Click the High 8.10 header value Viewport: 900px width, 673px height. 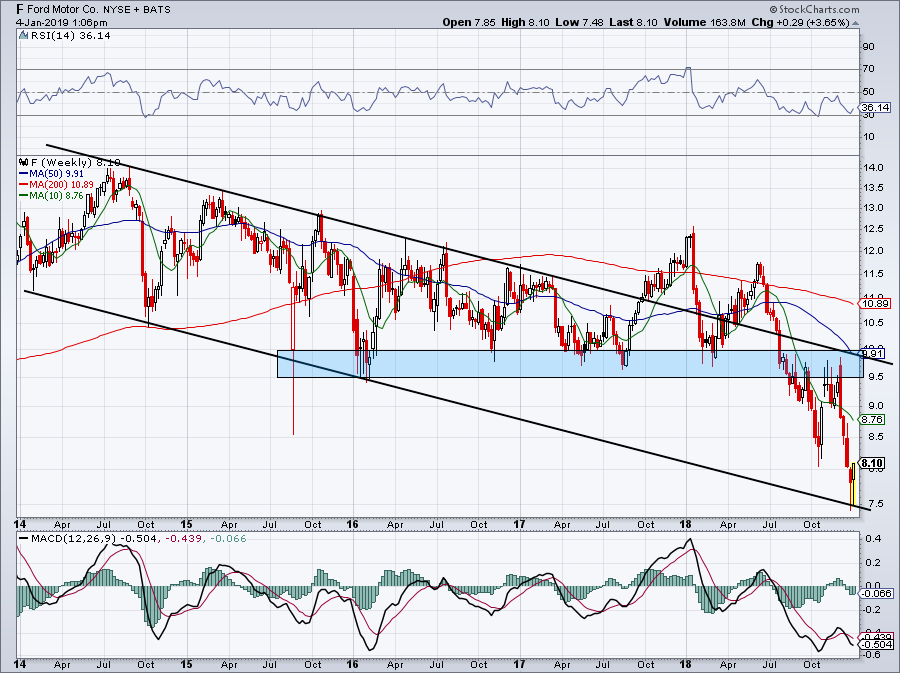pyautogui.click(x=525, y=22)
